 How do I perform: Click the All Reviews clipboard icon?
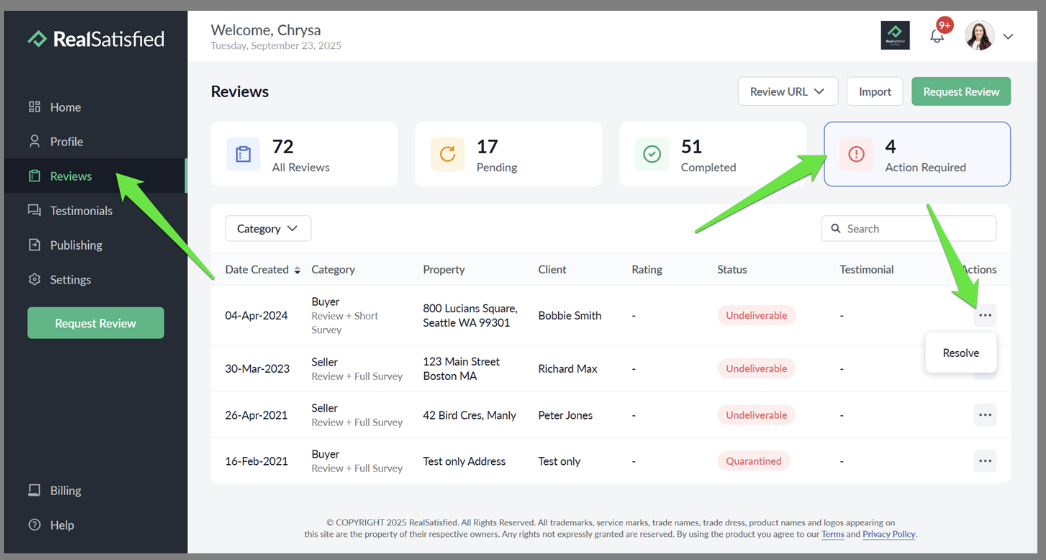tap(243, 154)
